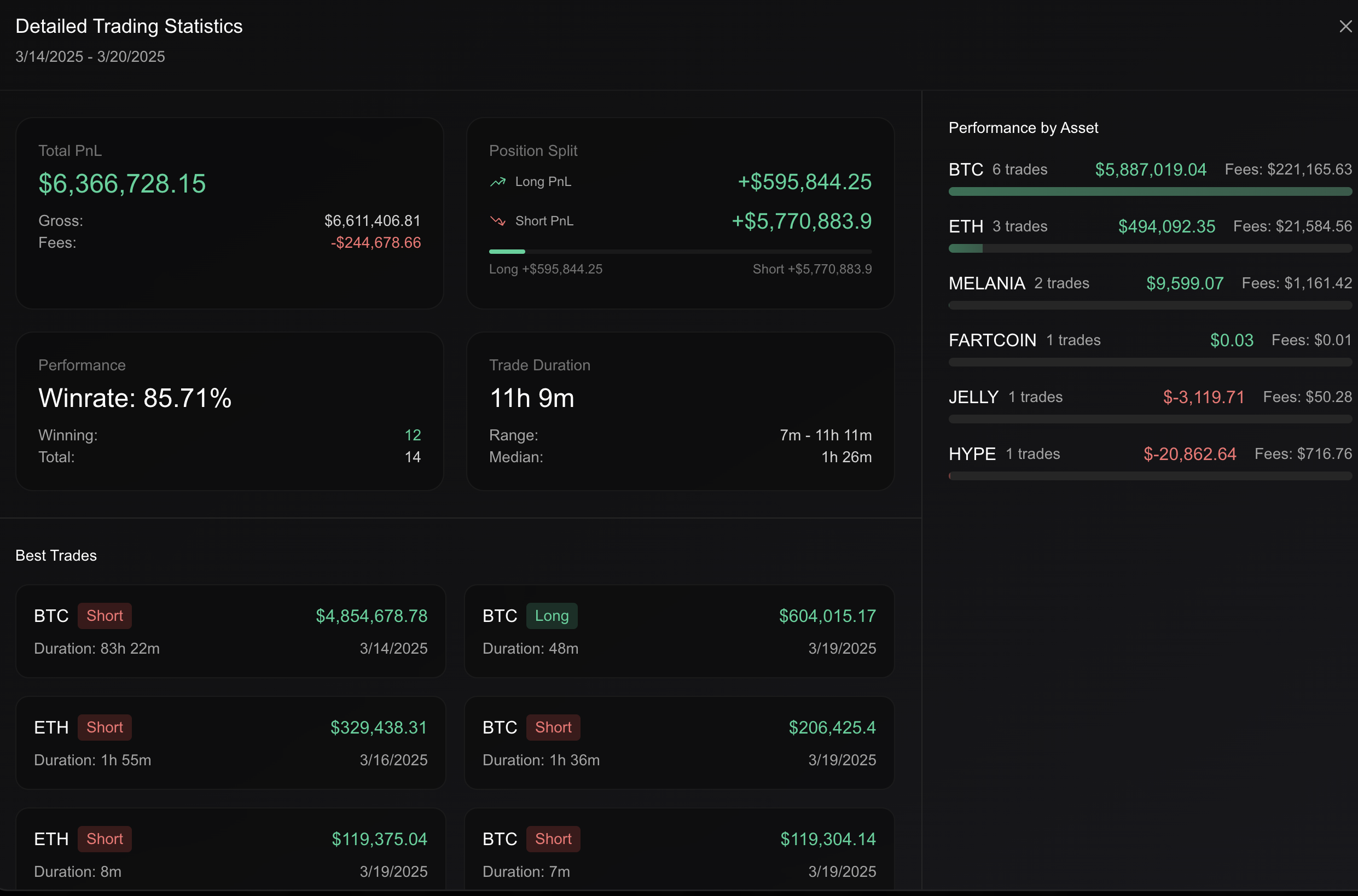Click the Long badge on BTC trade
The image size is (1358, 896).
552,616
